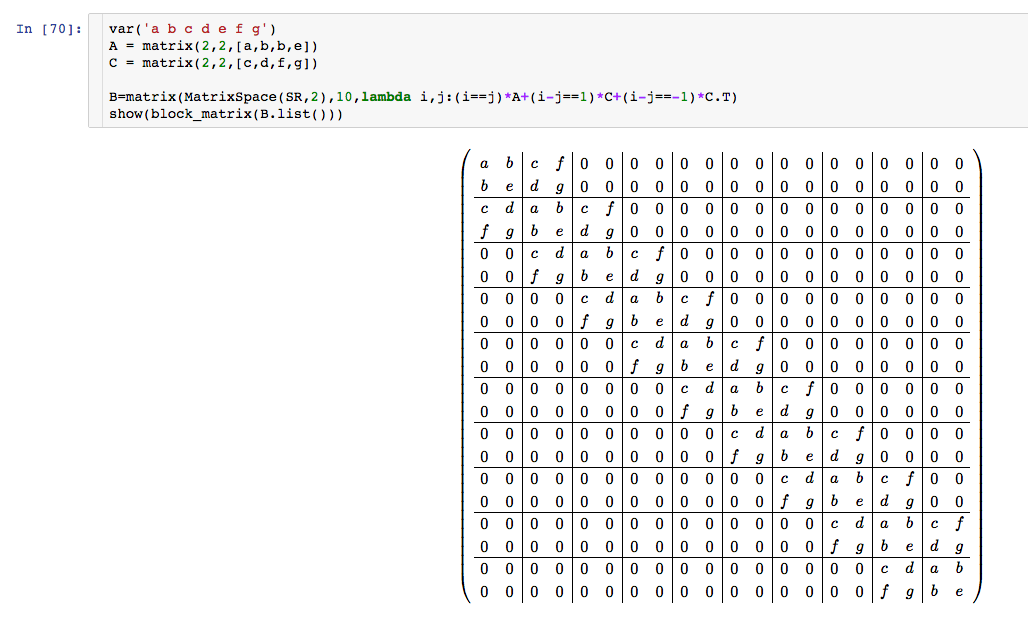Screen dimensions: 1028x617
Task: Click the 'a b c d e f g' string
Action: click(196, 29)
